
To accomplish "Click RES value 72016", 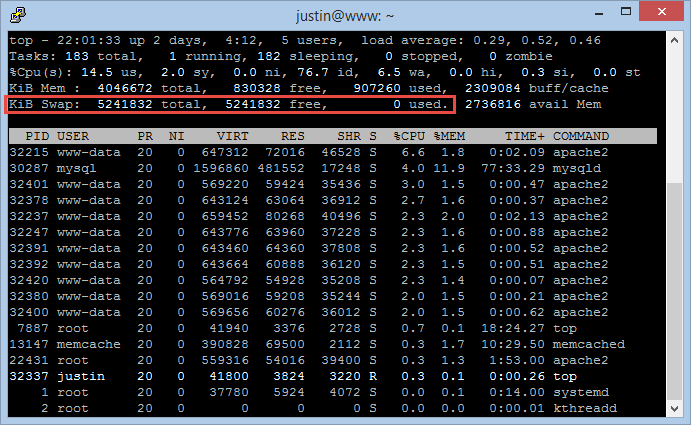I will (285, 153).
